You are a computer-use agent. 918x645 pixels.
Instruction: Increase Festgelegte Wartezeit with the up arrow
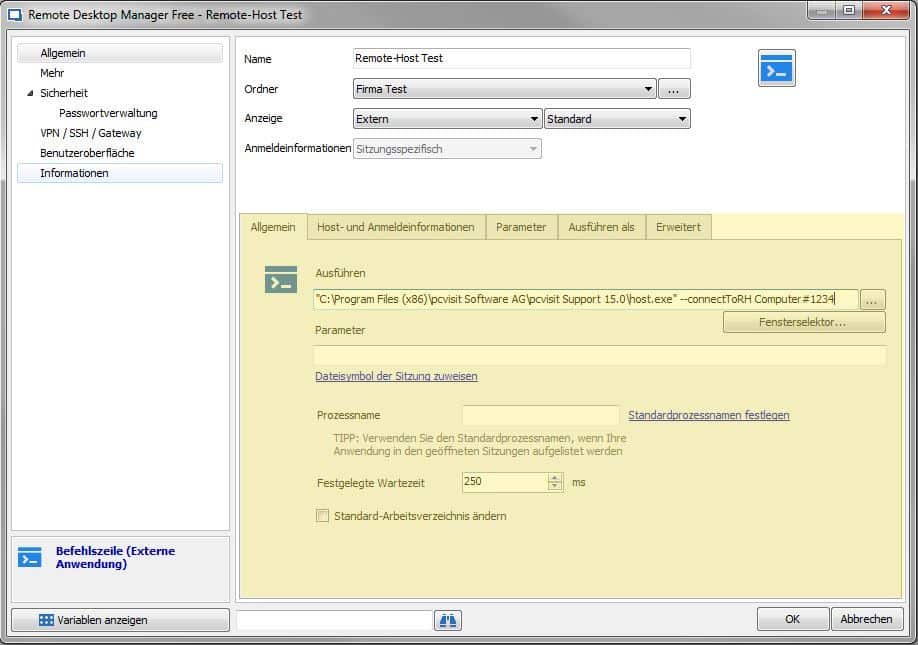[x=555, y=477]
